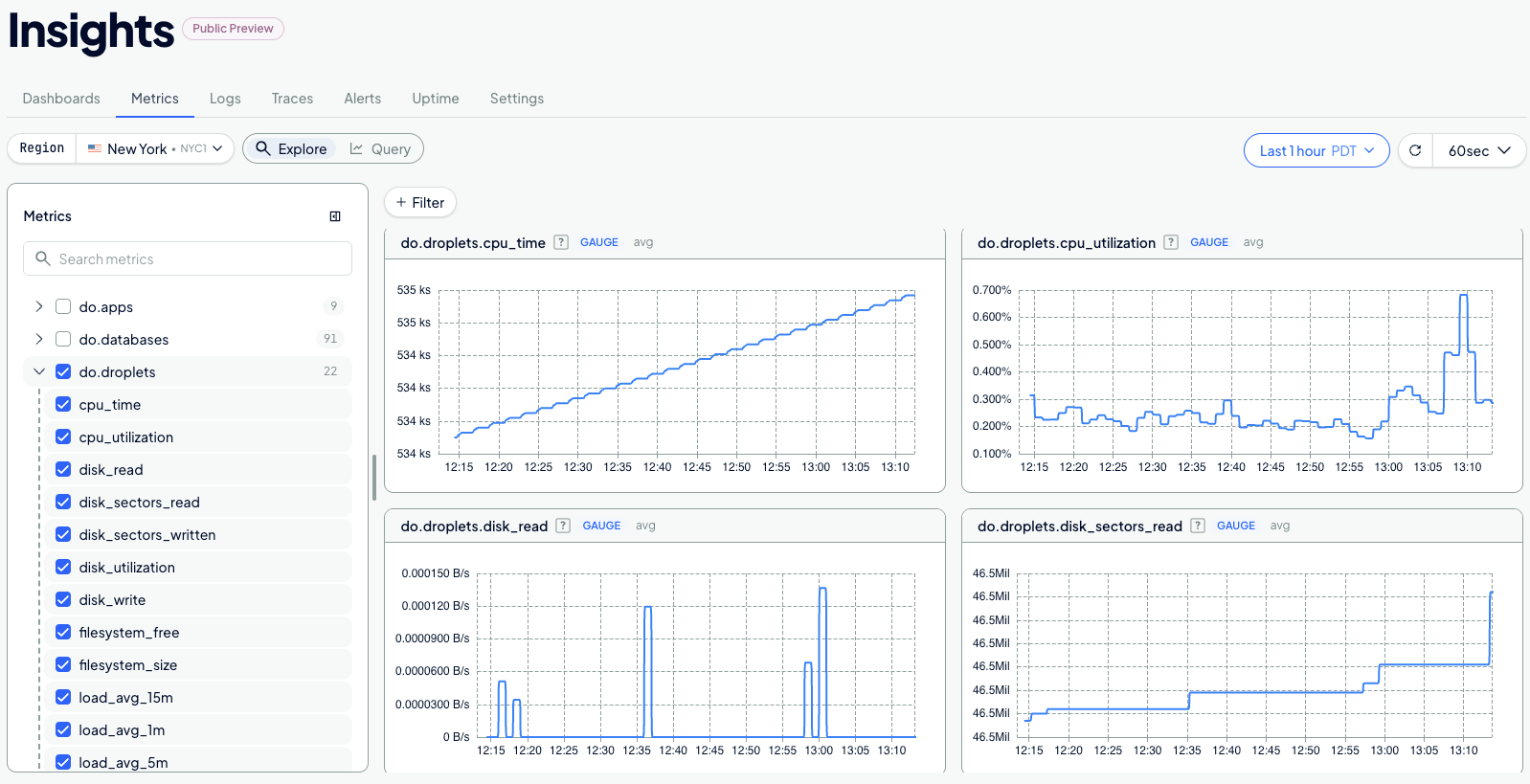Open the New York NYC1 region dropdown
The width and height of the screenshot is (1530, 784).
point(155,148)
